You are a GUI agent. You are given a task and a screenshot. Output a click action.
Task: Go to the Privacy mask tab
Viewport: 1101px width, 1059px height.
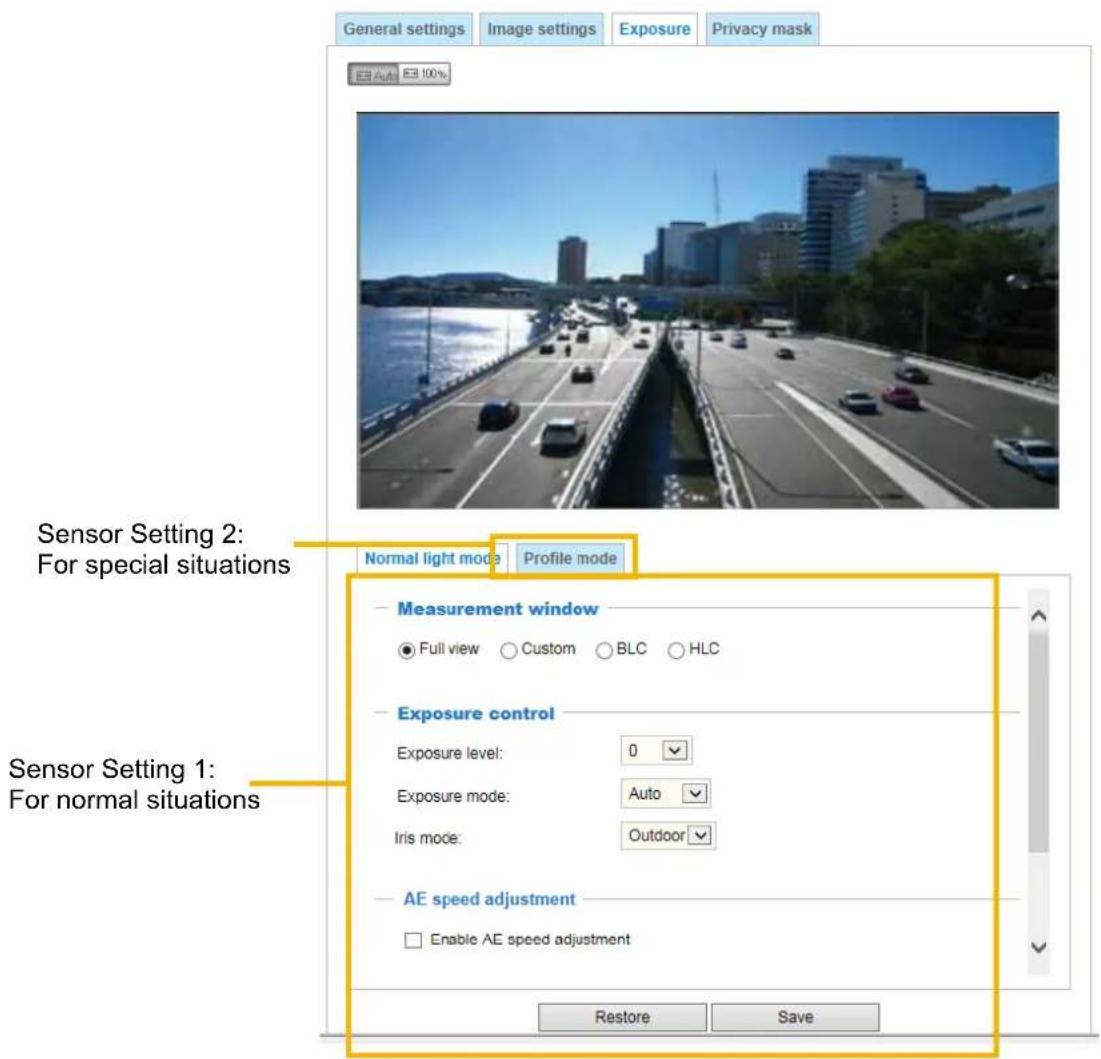762,29
